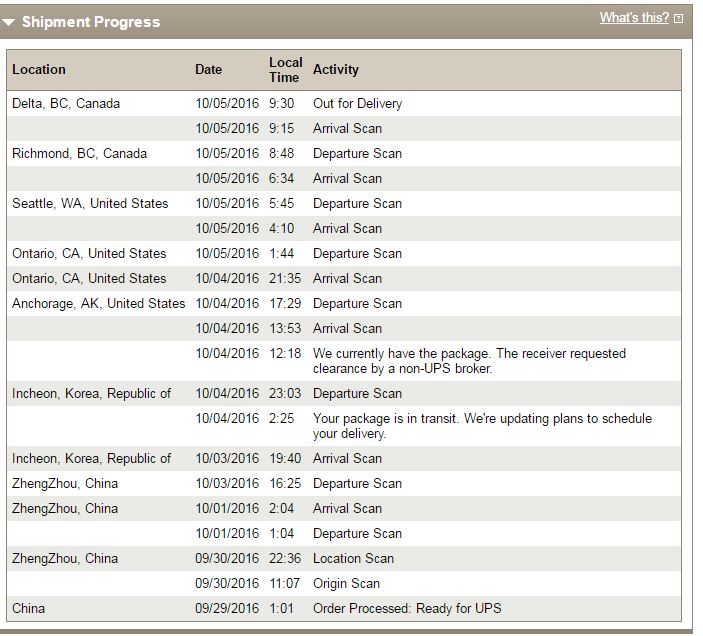Click Anchorage, AK, United States location
The height and width of the screenshot is (636, 703).
point(99,304)
